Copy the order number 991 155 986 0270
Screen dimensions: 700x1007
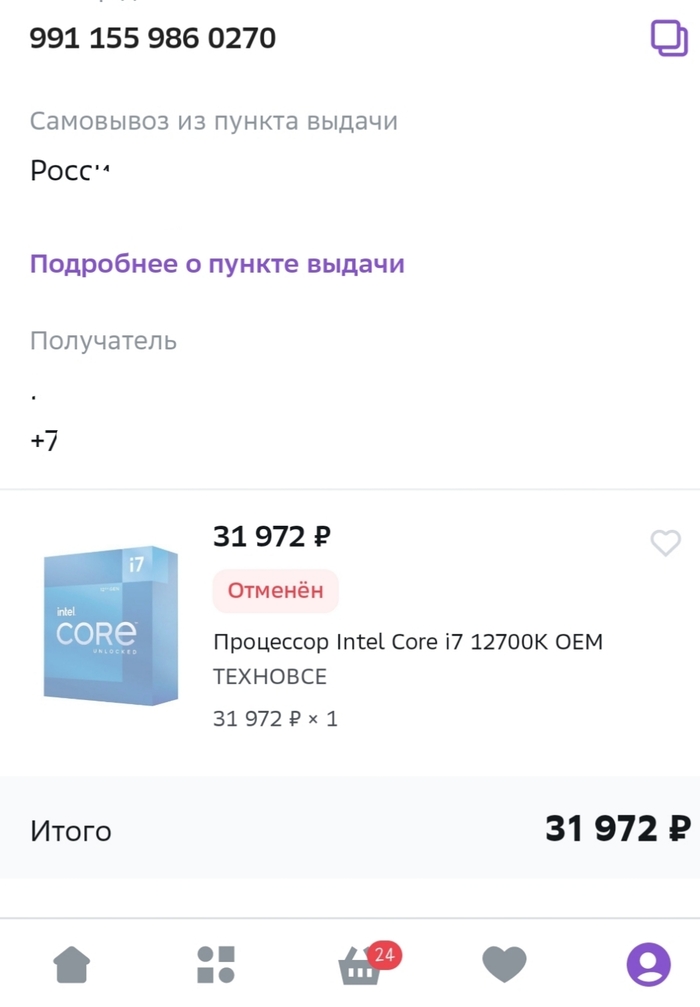pyautogui.click(x=666, y=39)
